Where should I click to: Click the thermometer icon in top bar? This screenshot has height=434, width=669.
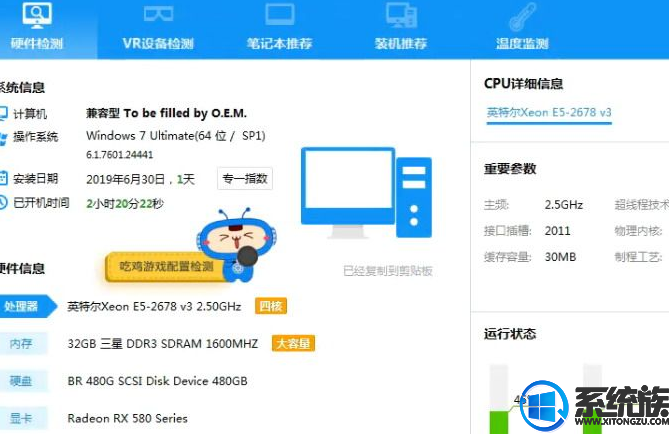point(522,16)
